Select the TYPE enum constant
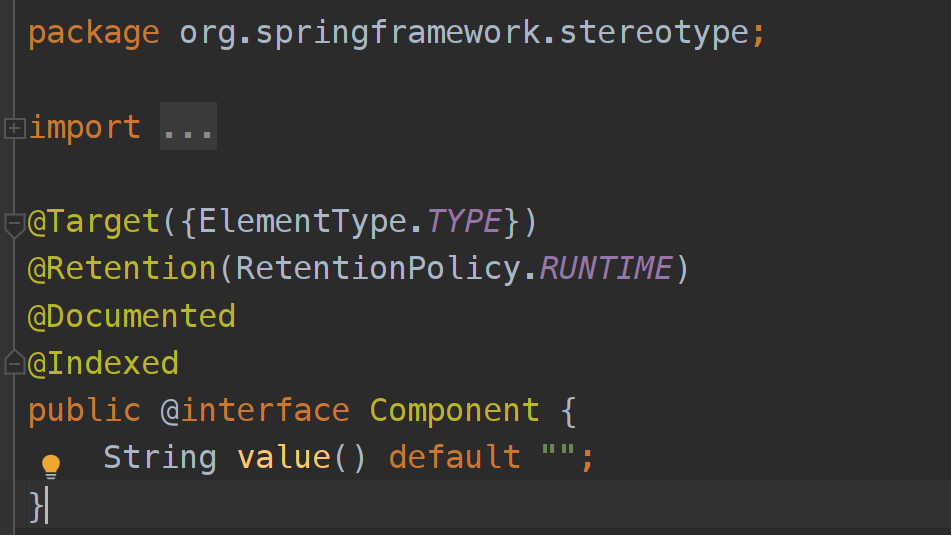The width and height of the screenshot is (951, 535). tap(463, 221)
